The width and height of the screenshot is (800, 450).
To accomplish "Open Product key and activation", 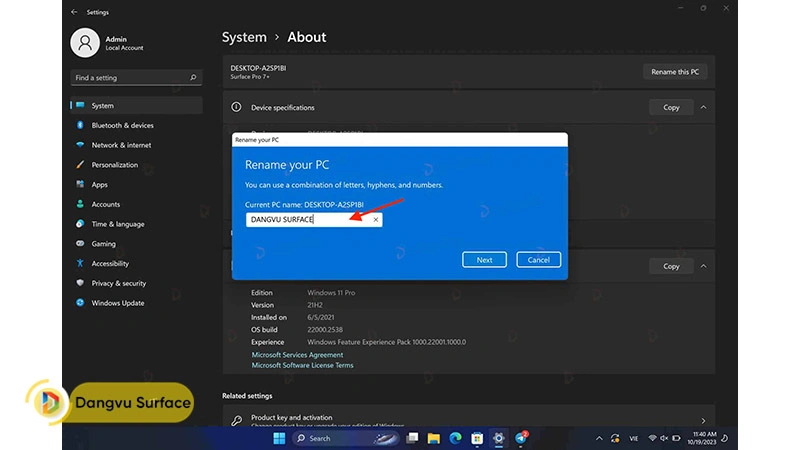I will [468, 417].
